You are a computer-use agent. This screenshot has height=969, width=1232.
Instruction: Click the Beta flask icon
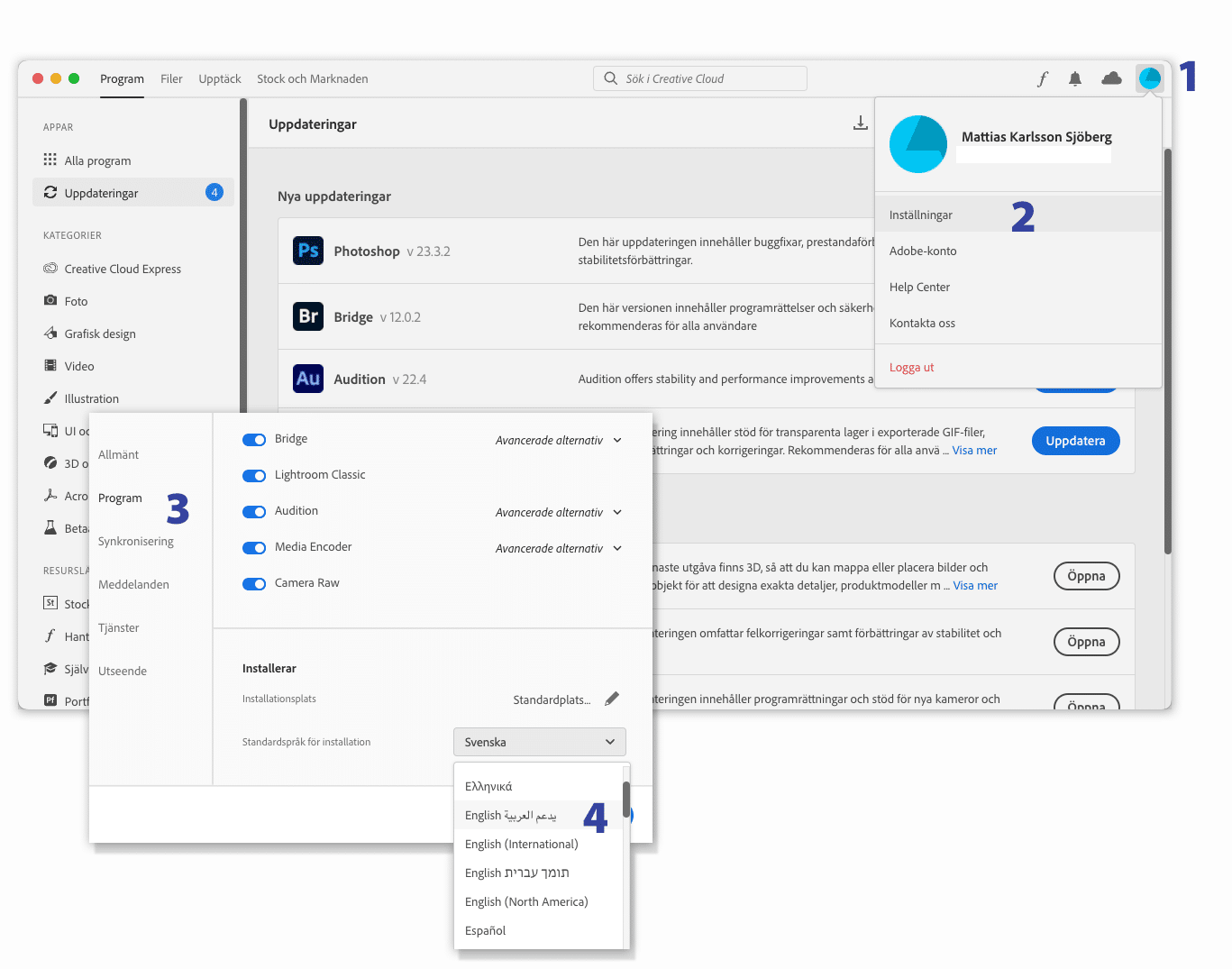click(x=50, y=527)
